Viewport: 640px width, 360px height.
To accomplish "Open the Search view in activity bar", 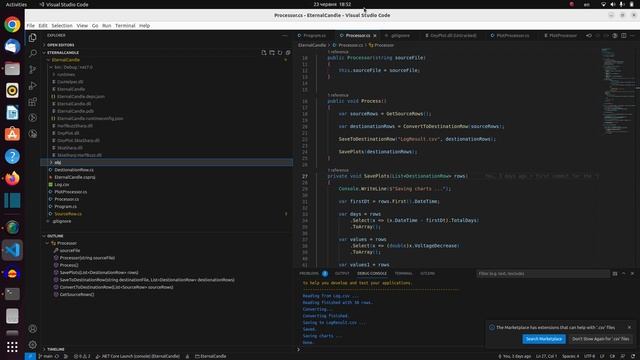I will (33, 53).
